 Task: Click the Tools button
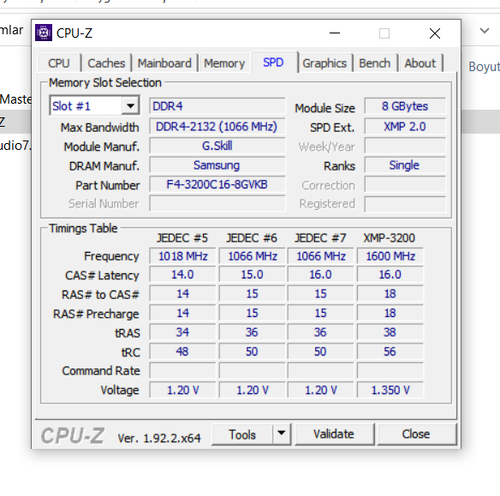click(x=242, y=435)
